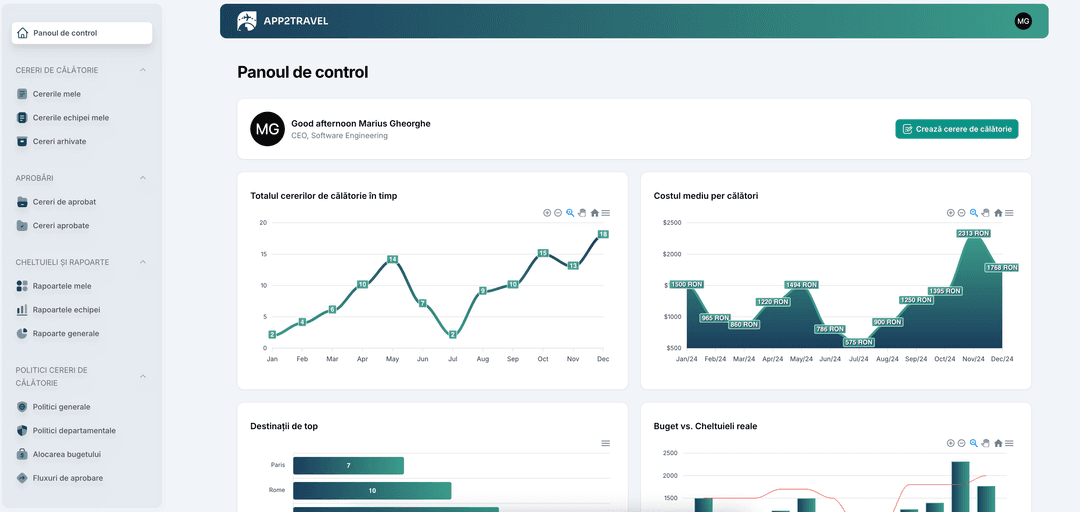1080x512 pixels.
Task: Select selection zoom magnifier on Buget vs. Cheltuieli chart
Action: [974, 443]
